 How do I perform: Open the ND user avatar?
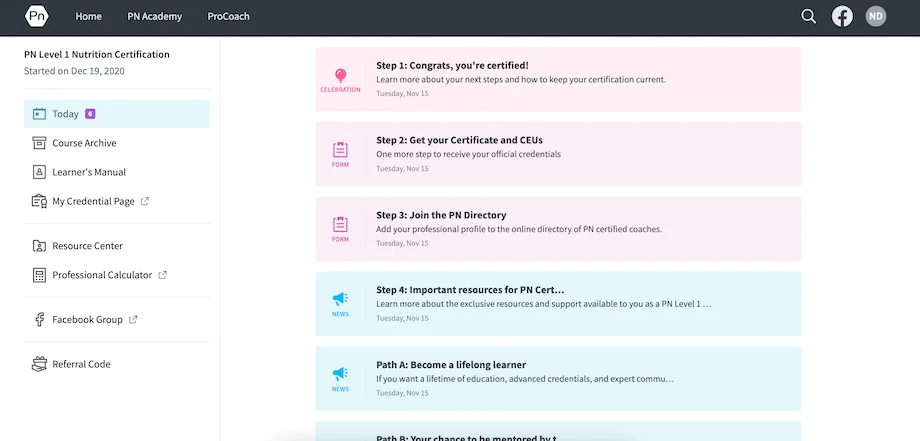click(875, 16)
